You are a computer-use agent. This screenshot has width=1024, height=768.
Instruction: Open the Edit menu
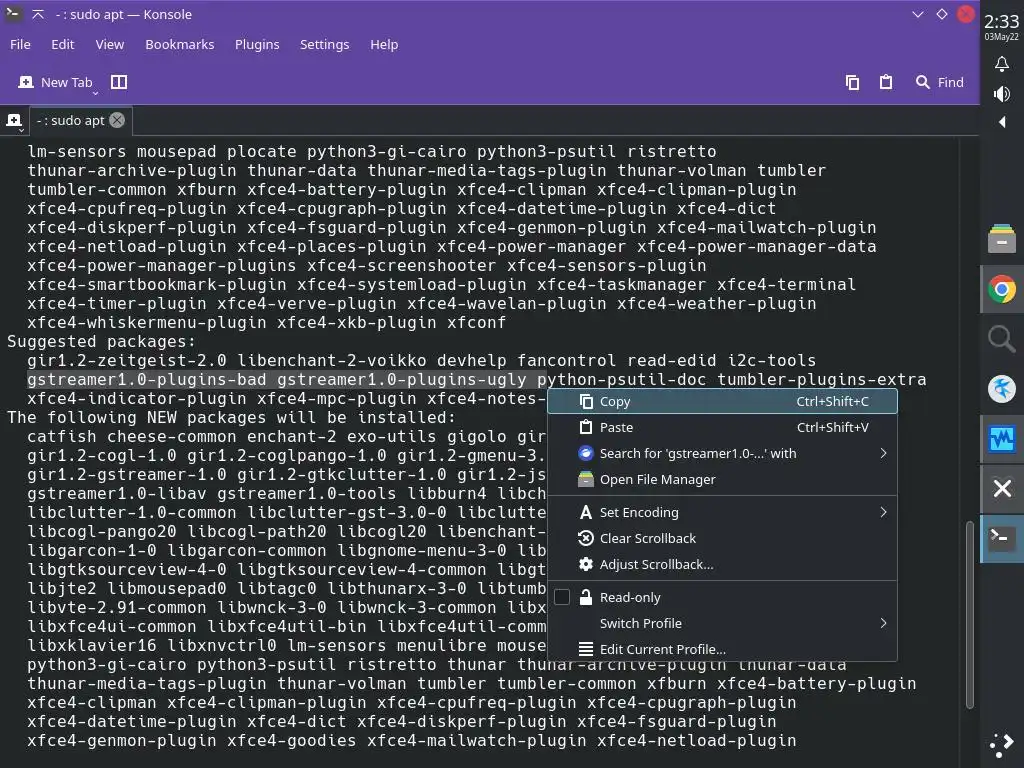pyautogui.click(x=63, y=44)
